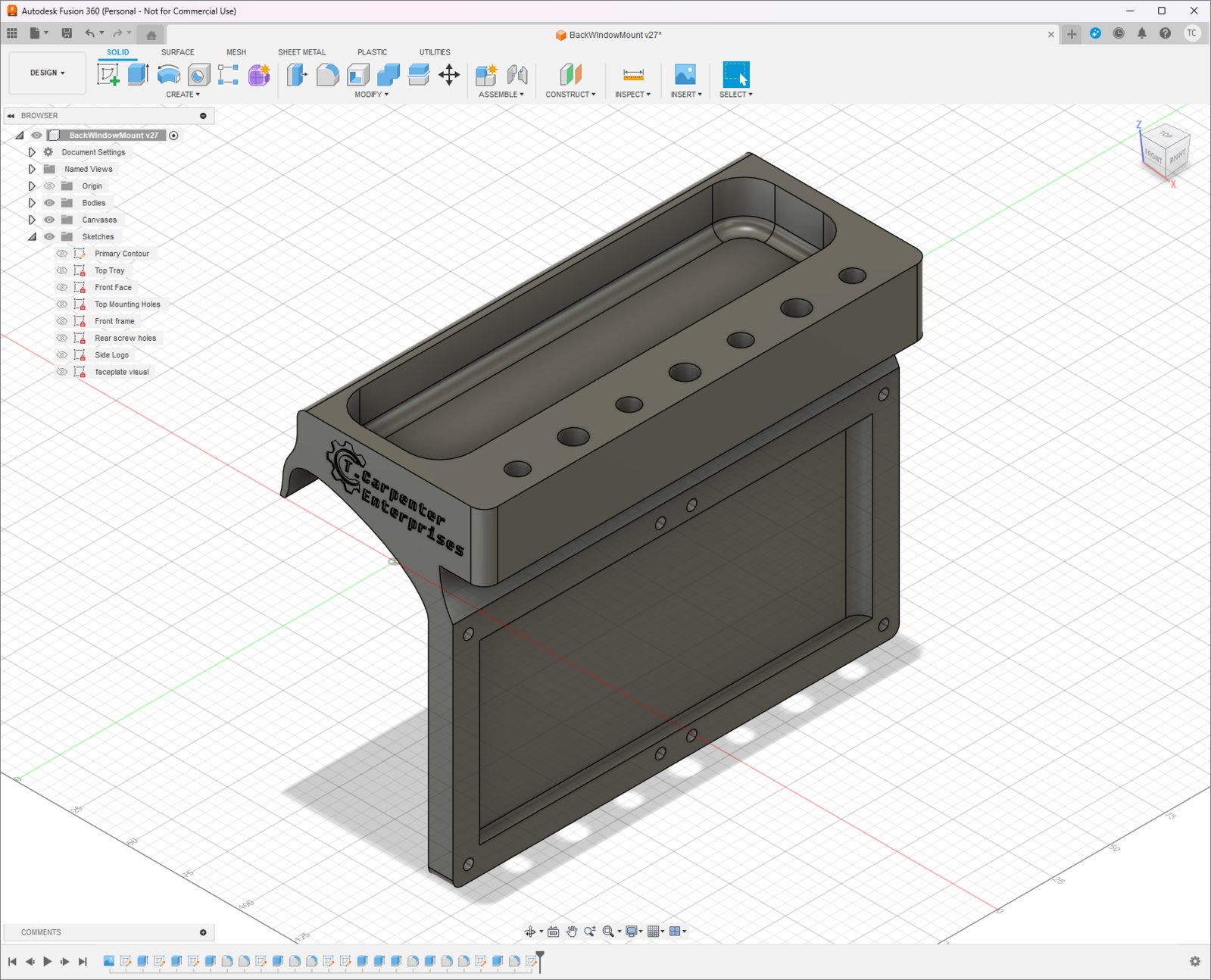Toggle visibility of the Origin folder
The height and width of the screenshot is (980, 1211).
tap(49, 186)
